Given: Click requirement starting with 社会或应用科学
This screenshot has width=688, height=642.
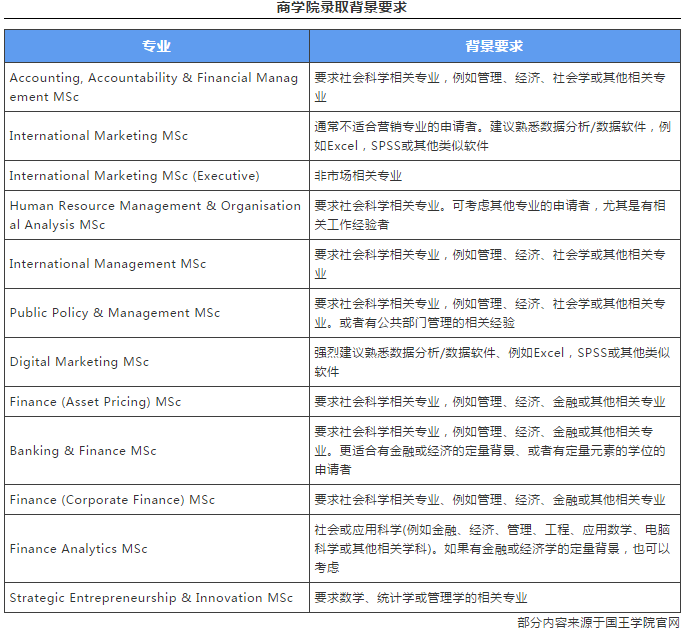Looking at the screenshot, I should coord(492,549).
